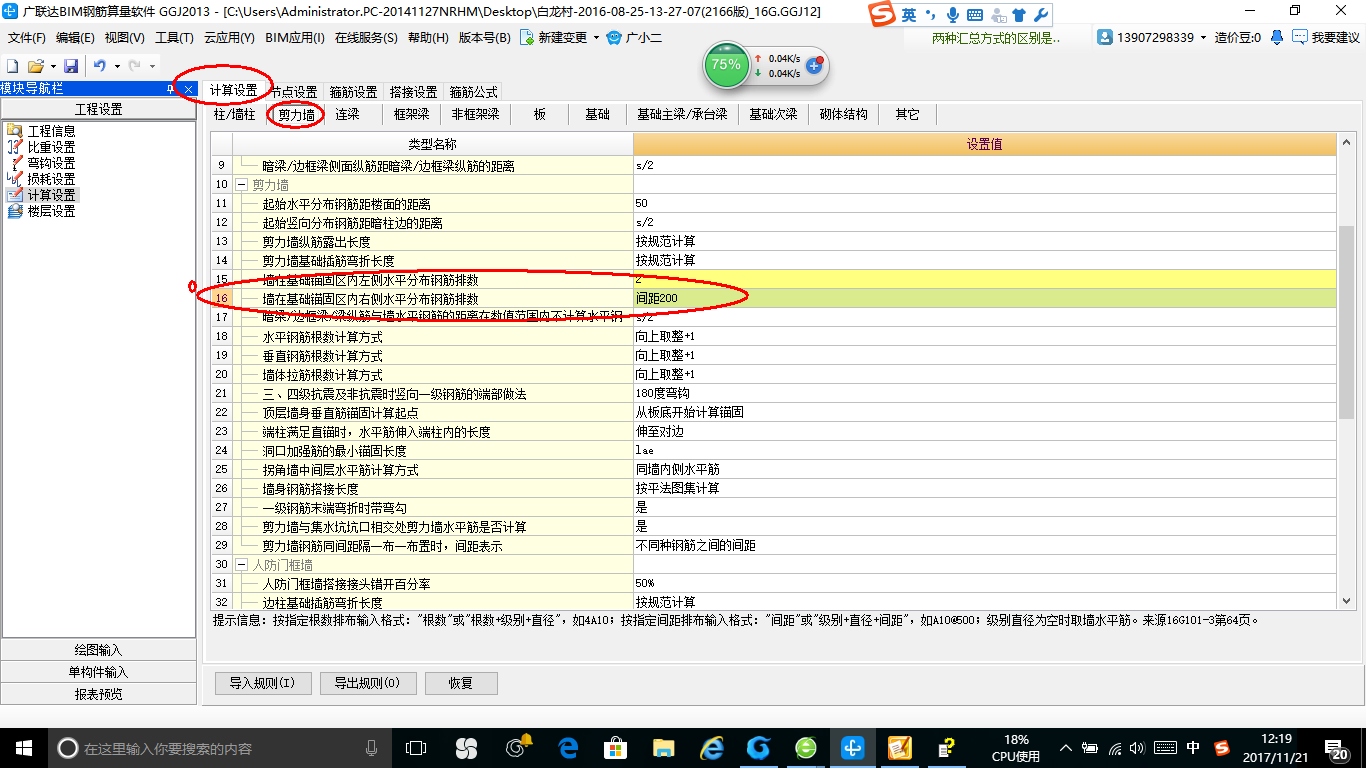
Task: Click the Sogou wrench tools icon
Action: coord(1040,15)
